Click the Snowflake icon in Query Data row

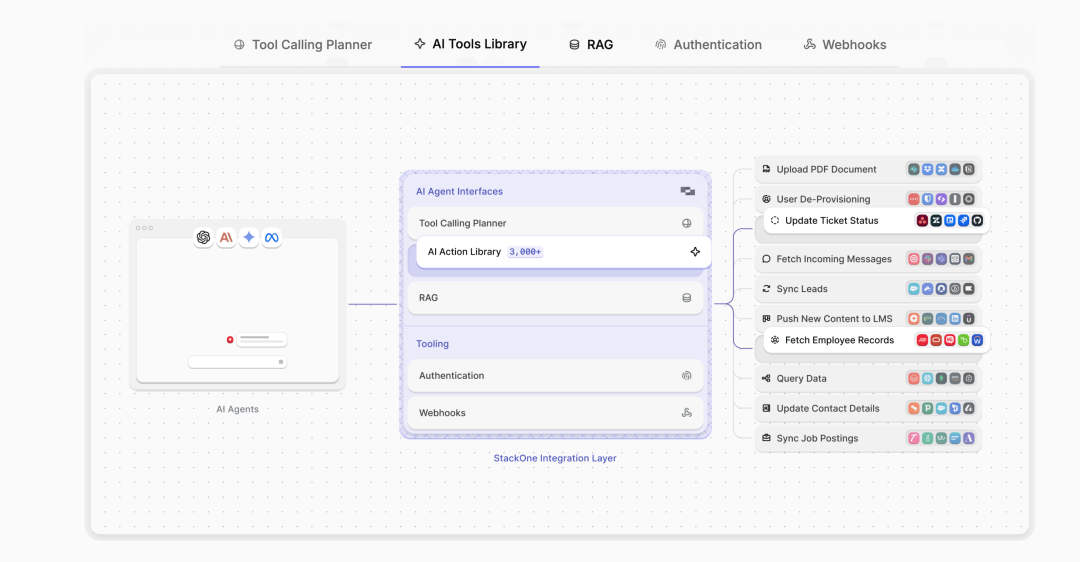(928, 378)
